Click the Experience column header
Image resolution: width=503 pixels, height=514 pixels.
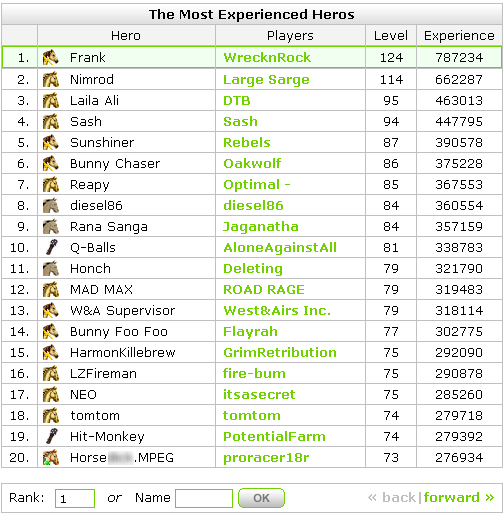[459, 35]
